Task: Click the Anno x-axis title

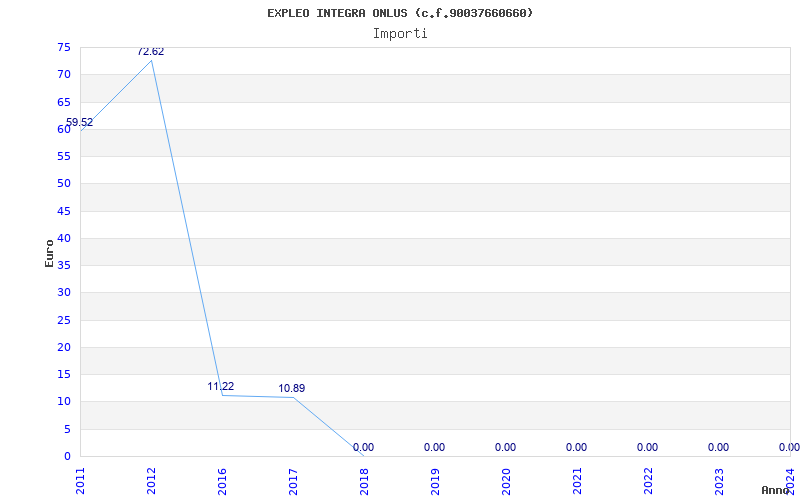Action: (x=777, y=490)
